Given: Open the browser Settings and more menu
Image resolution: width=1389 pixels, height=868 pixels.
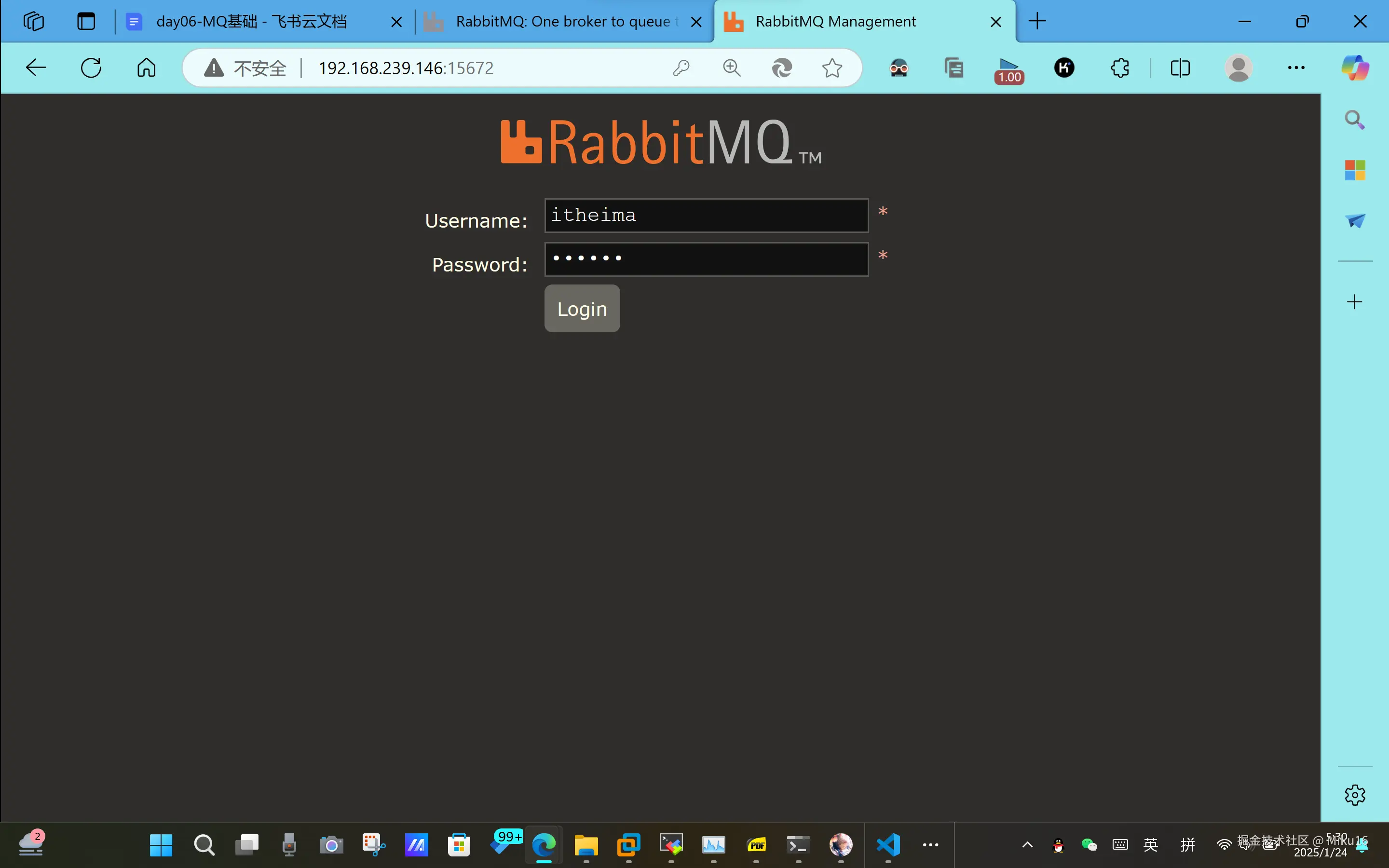Looking at the screenshot, I should 1295,68.
